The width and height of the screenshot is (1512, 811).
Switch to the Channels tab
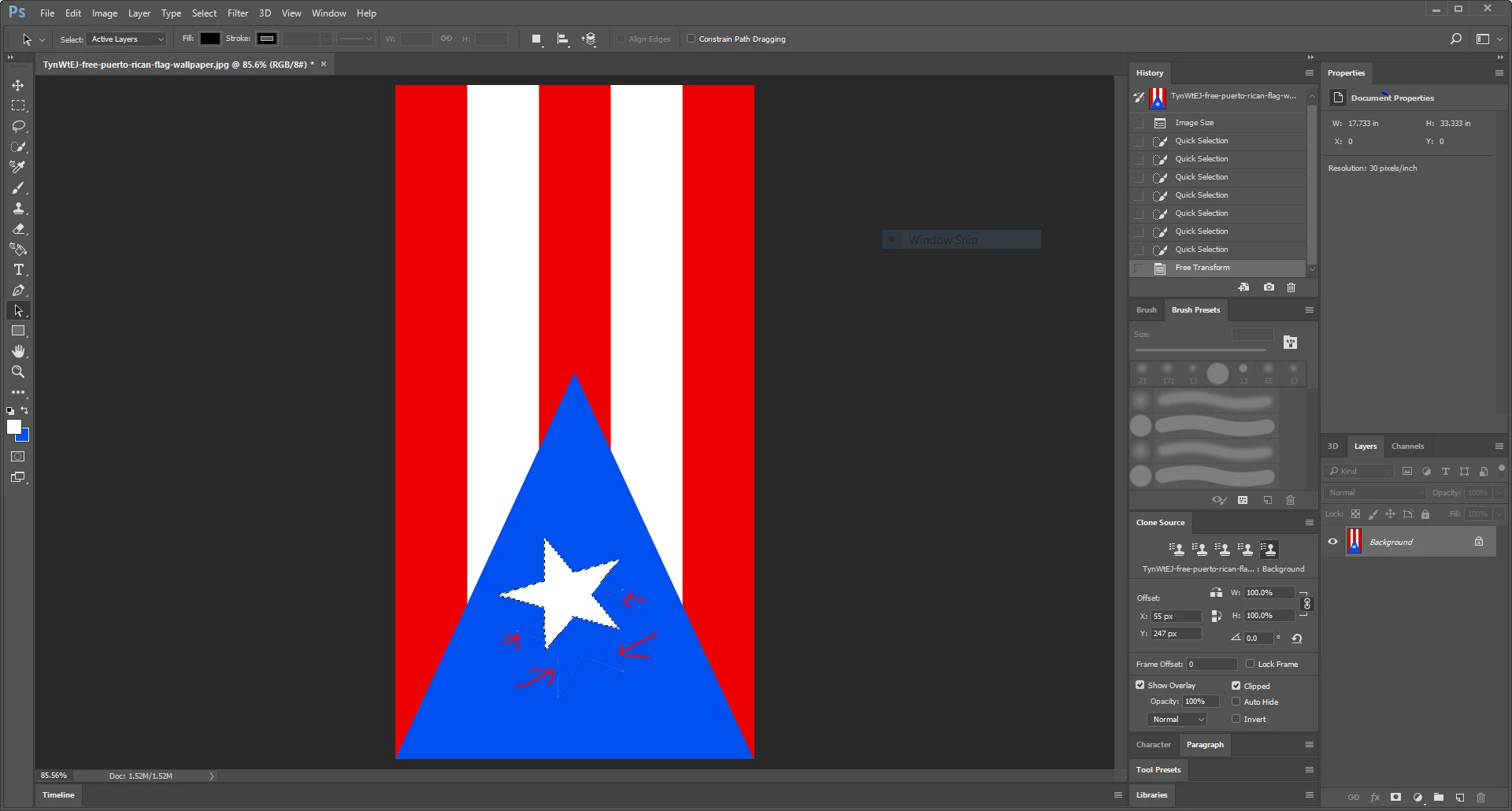[x=1407, y=446]
